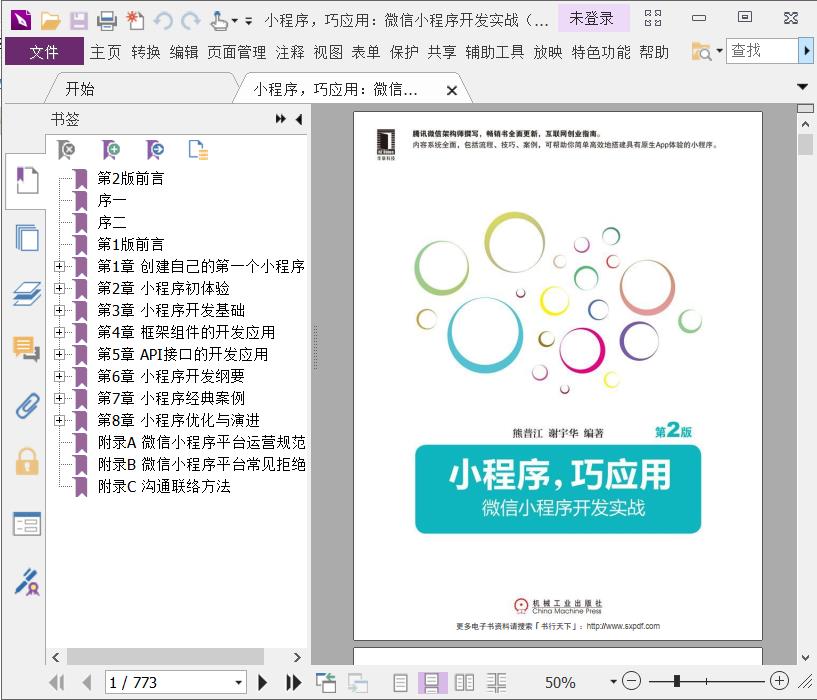Open the bookmarks sidebar panel icon
This screenshot has width=817, height=700.
[27, 180]
